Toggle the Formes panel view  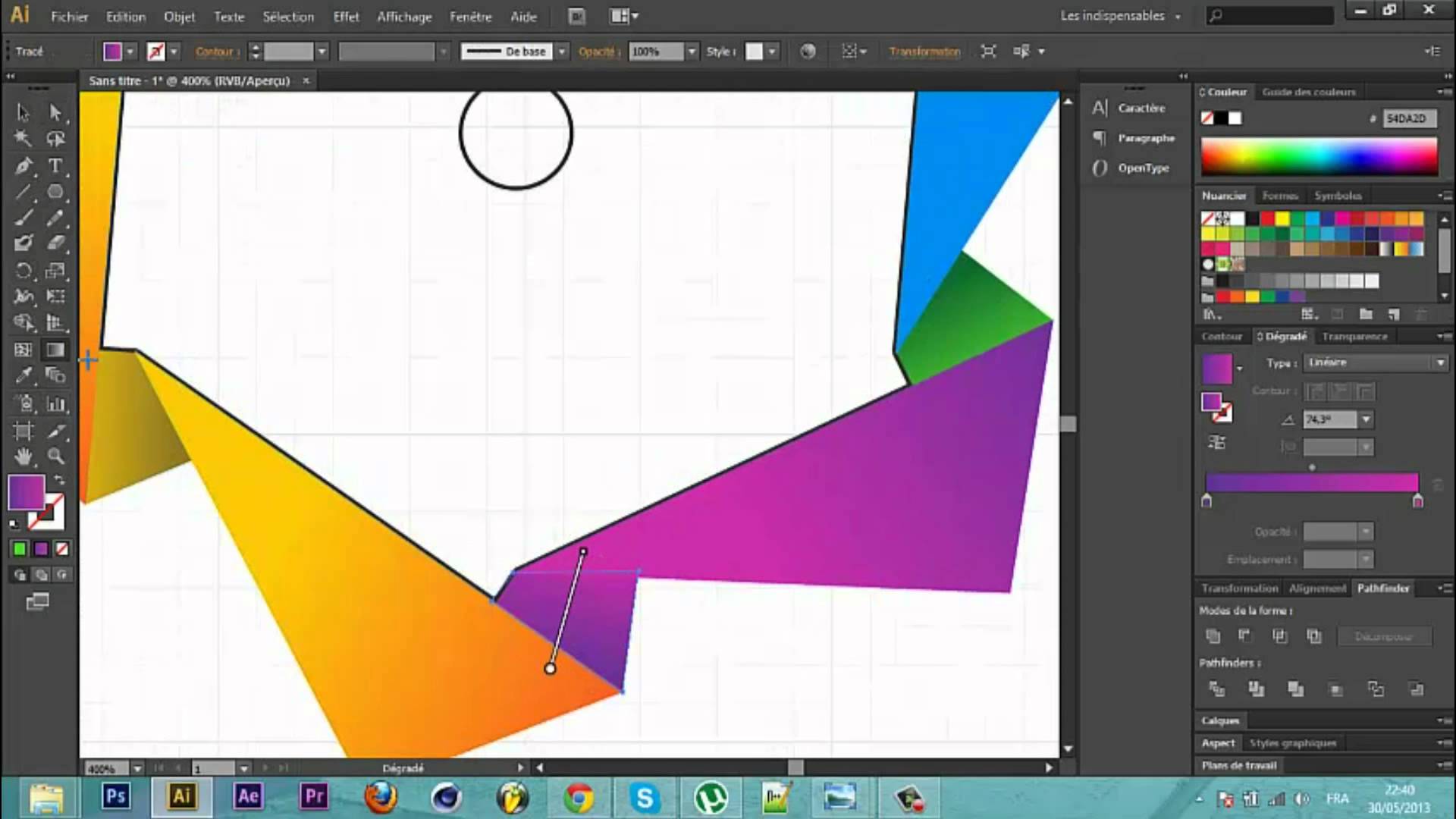point(1279,195)
